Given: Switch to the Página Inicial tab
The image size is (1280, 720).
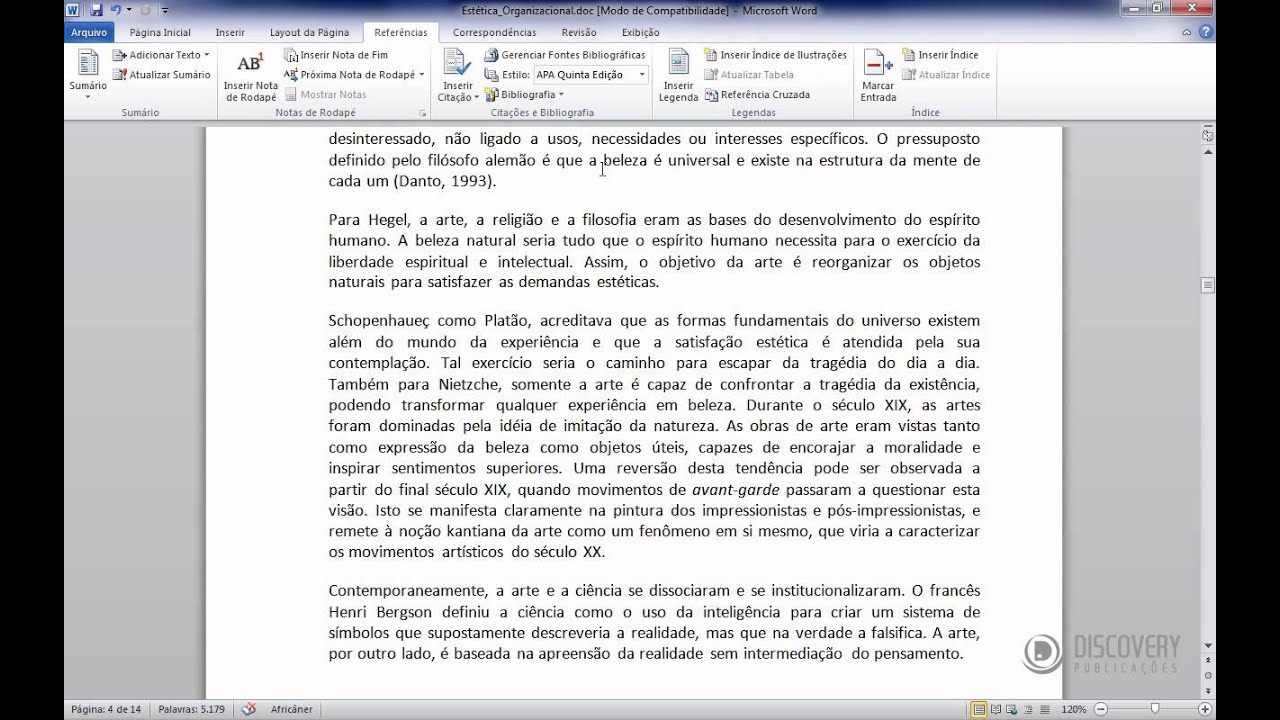Looking at the screenshot, I should point(159,32).
